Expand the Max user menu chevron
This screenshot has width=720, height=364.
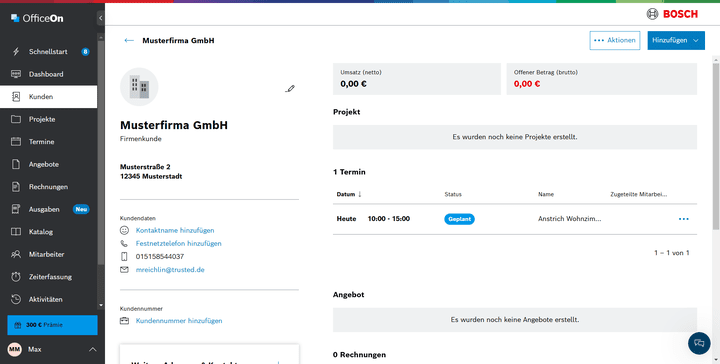92,349
